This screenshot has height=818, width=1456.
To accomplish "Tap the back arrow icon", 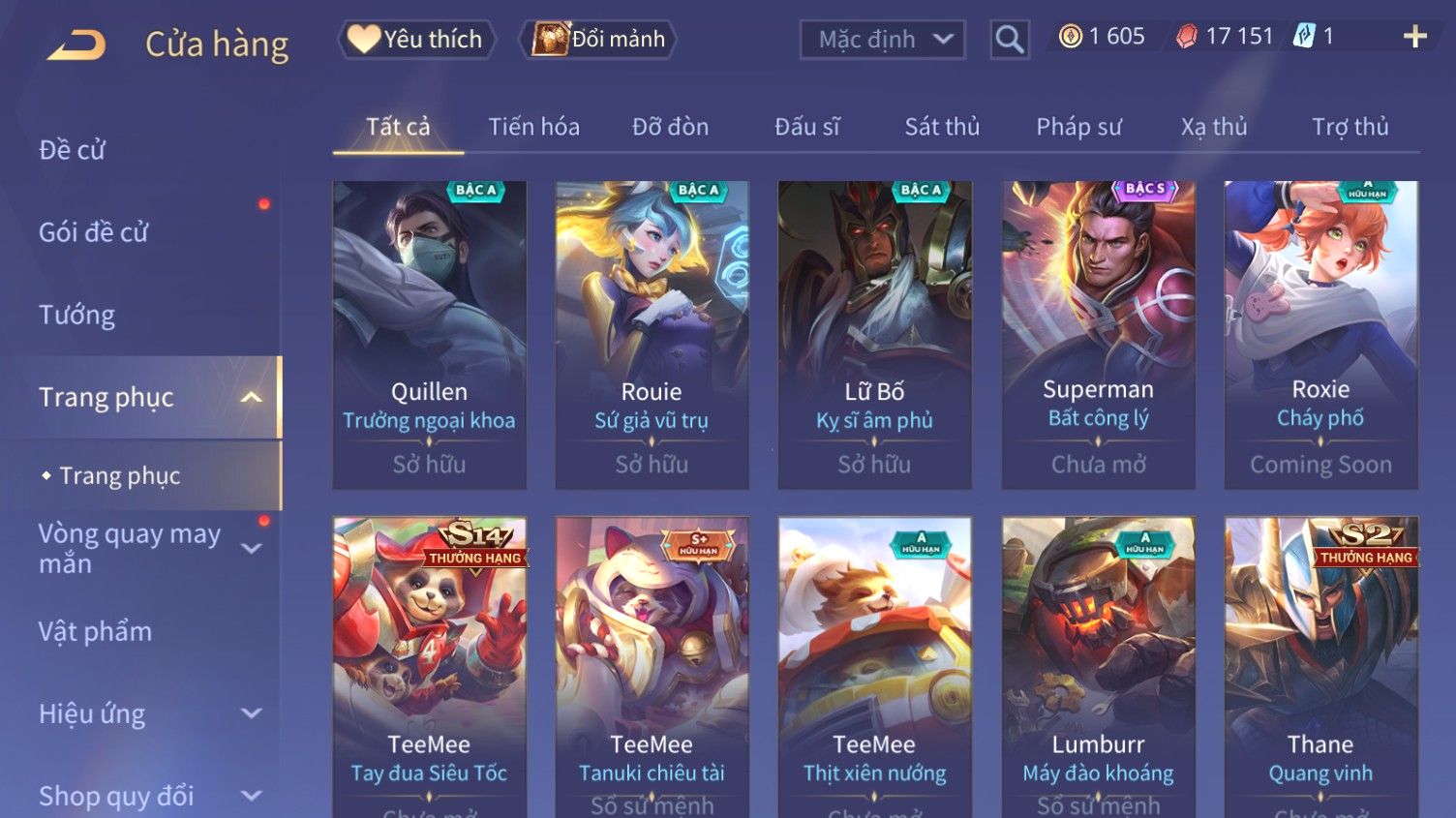I will tap(76, 45).
